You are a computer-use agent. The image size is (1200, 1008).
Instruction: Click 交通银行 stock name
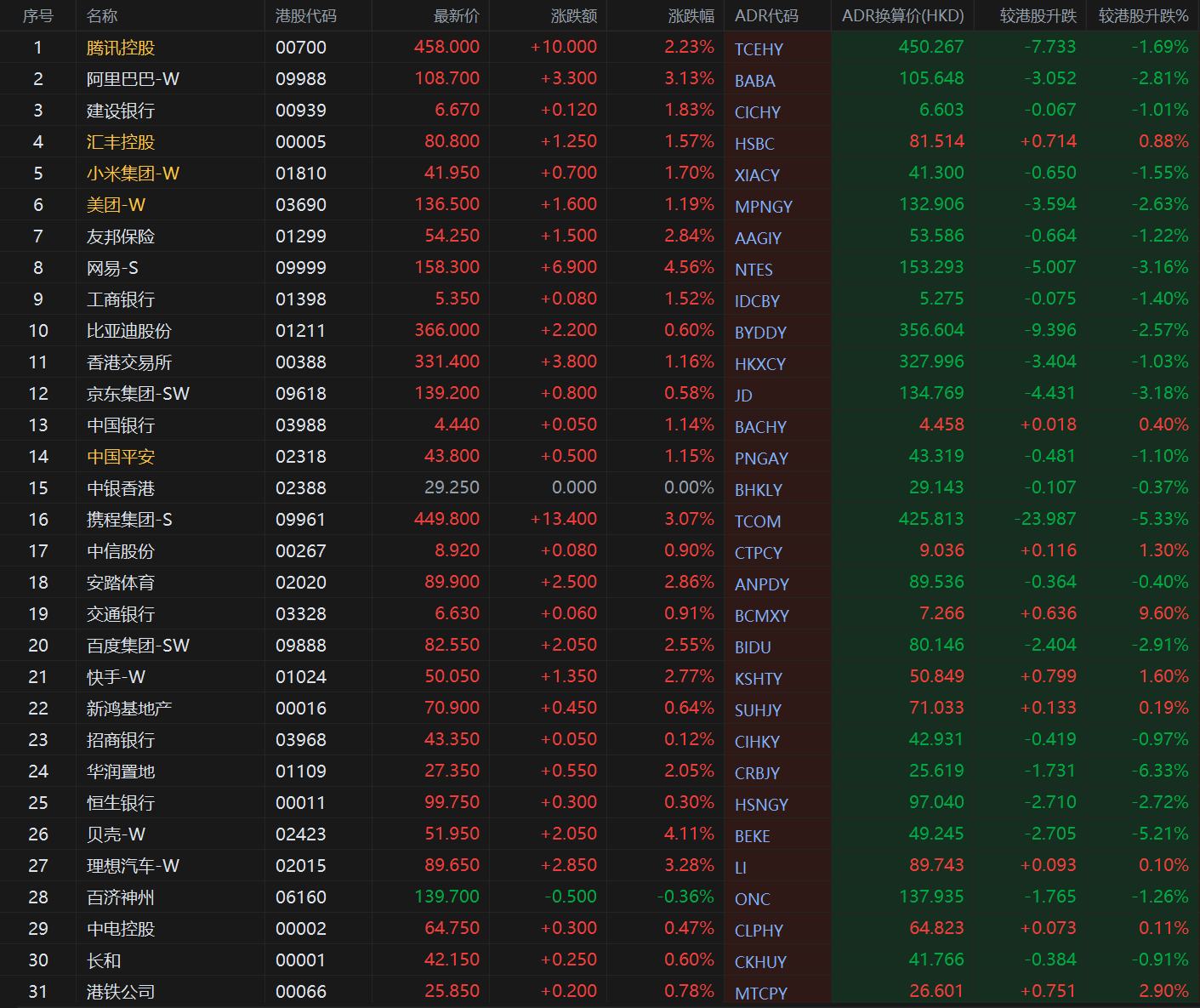tap(121, 614)
